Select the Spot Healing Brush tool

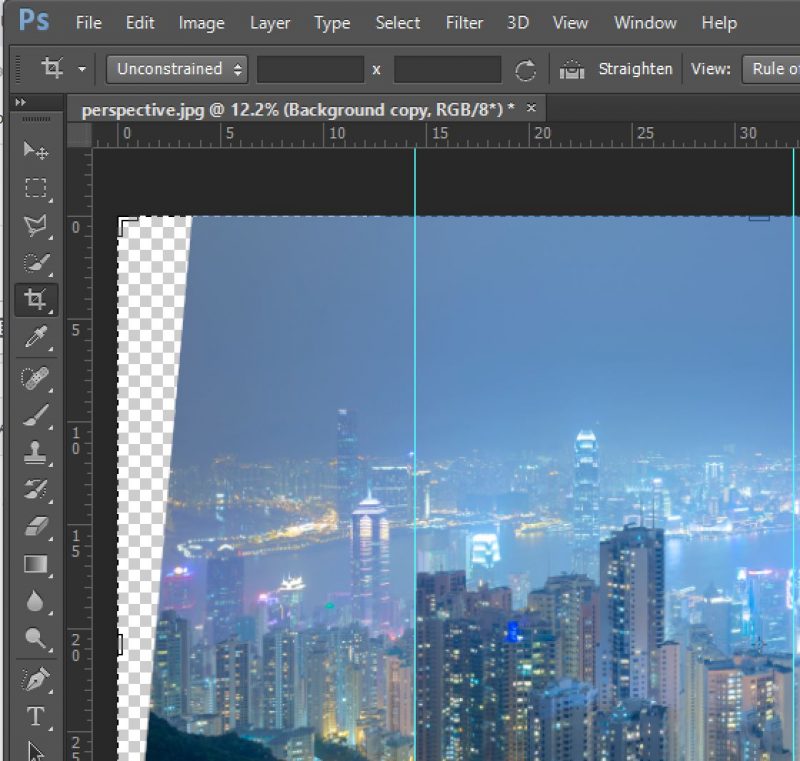point(35,378)
